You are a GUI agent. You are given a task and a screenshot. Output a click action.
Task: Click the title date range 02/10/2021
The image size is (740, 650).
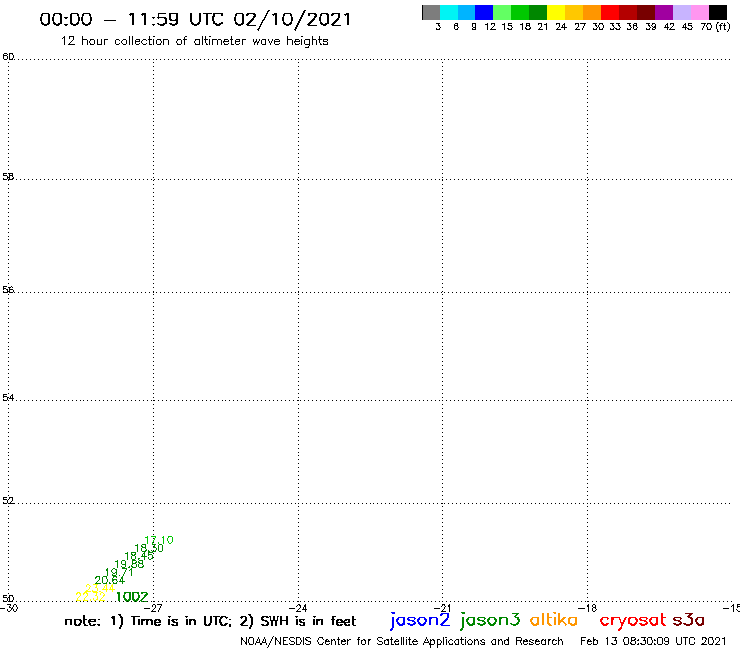pos(292,19)
